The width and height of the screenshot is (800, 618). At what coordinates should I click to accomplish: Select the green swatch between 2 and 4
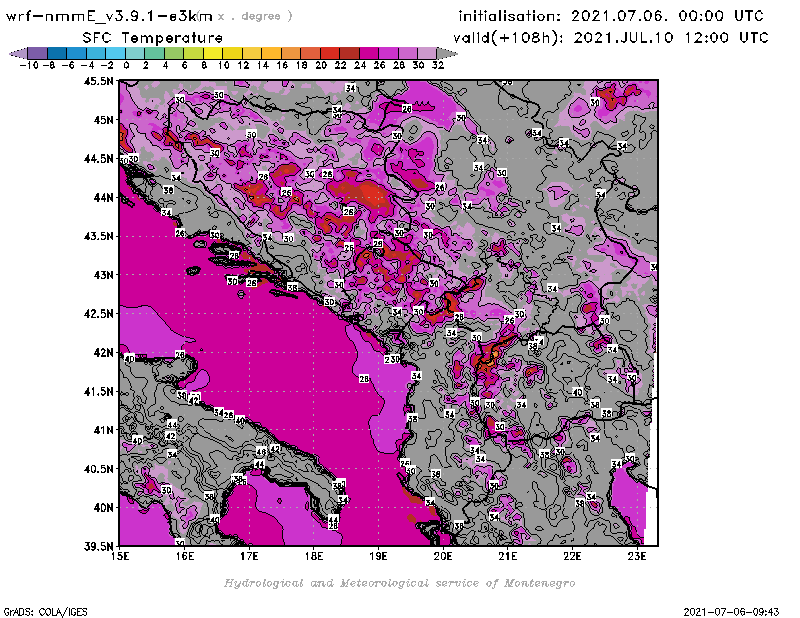click(155, 53)
